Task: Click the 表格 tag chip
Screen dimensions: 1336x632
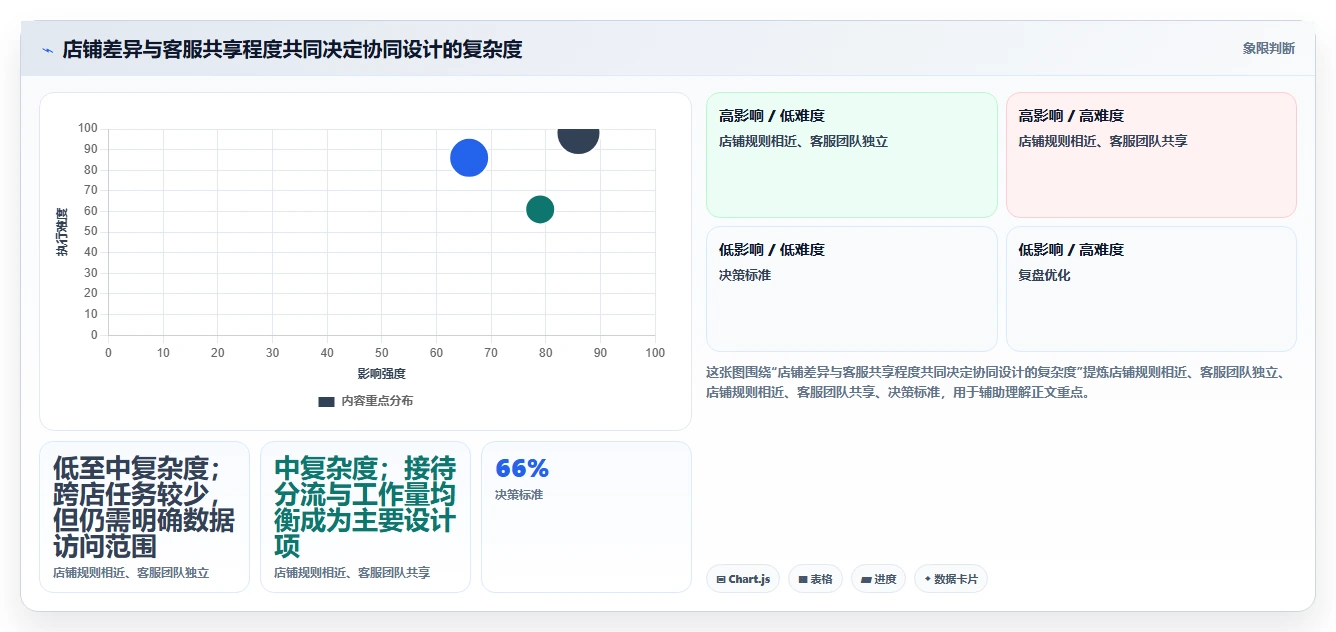Action: pyautogui.click(x=815, y=579)
